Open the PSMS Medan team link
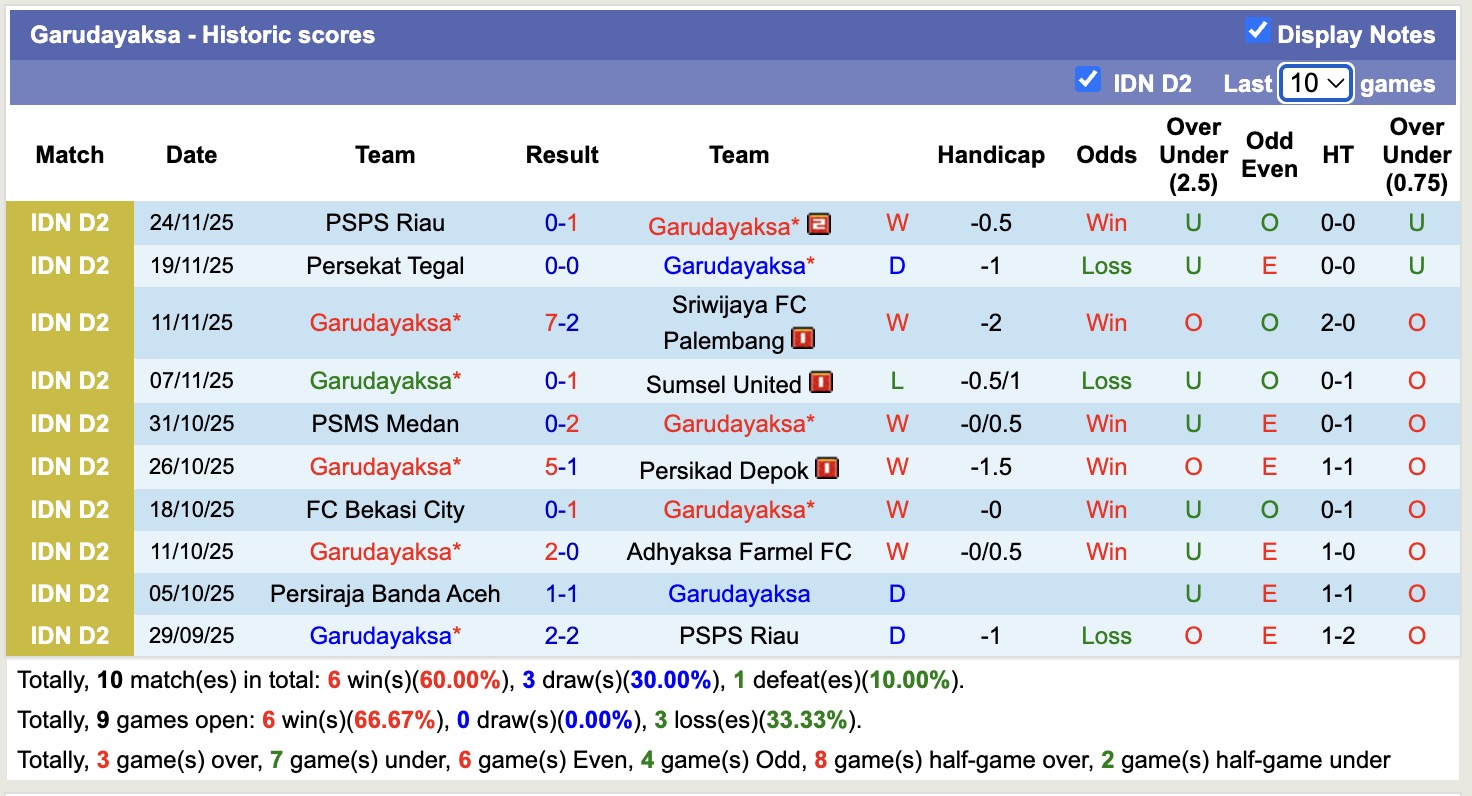This screenshot has height=796, width=1472. point(385,424)
